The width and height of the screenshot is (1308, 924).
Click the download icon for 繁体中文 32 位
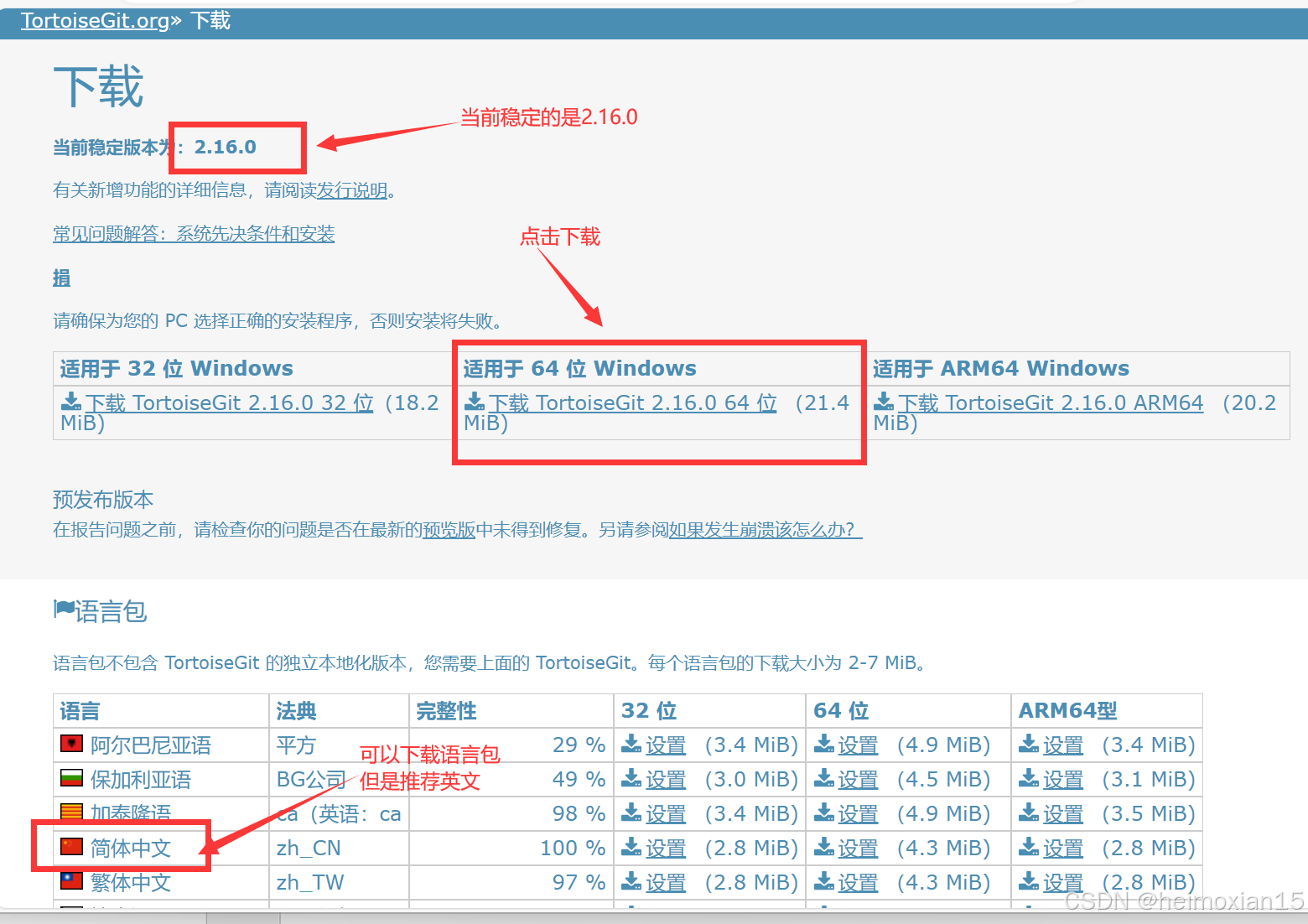tap(631, 881)
